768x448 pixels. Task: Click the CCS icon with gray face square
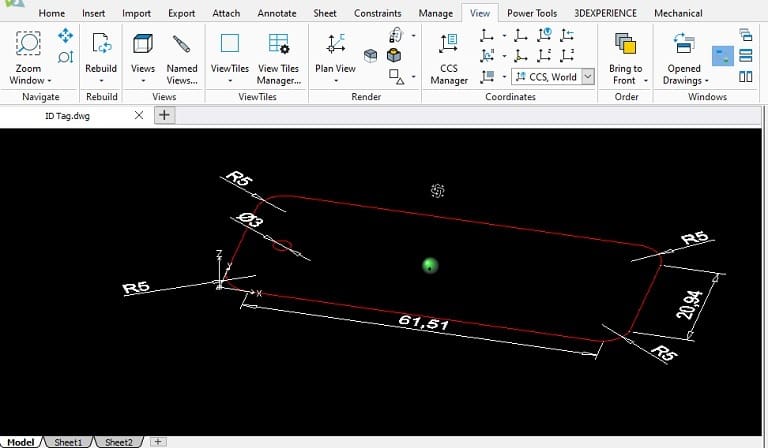pos(487,76)
